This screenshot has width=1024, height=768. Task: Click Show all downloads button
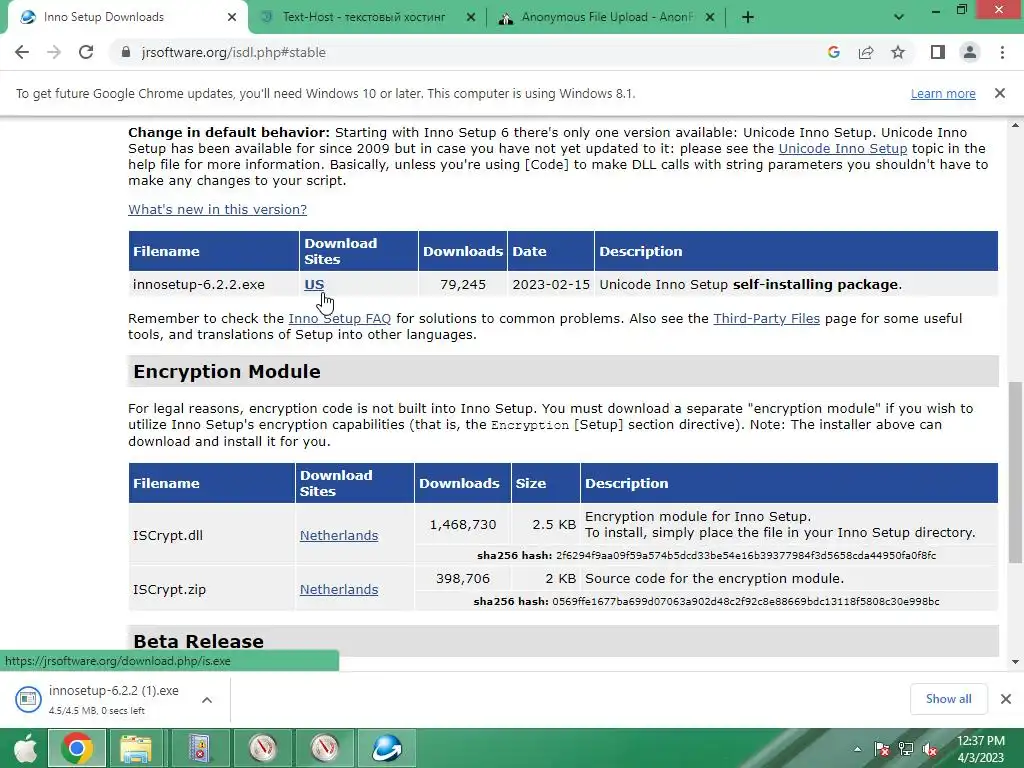[x=948, y=699]
